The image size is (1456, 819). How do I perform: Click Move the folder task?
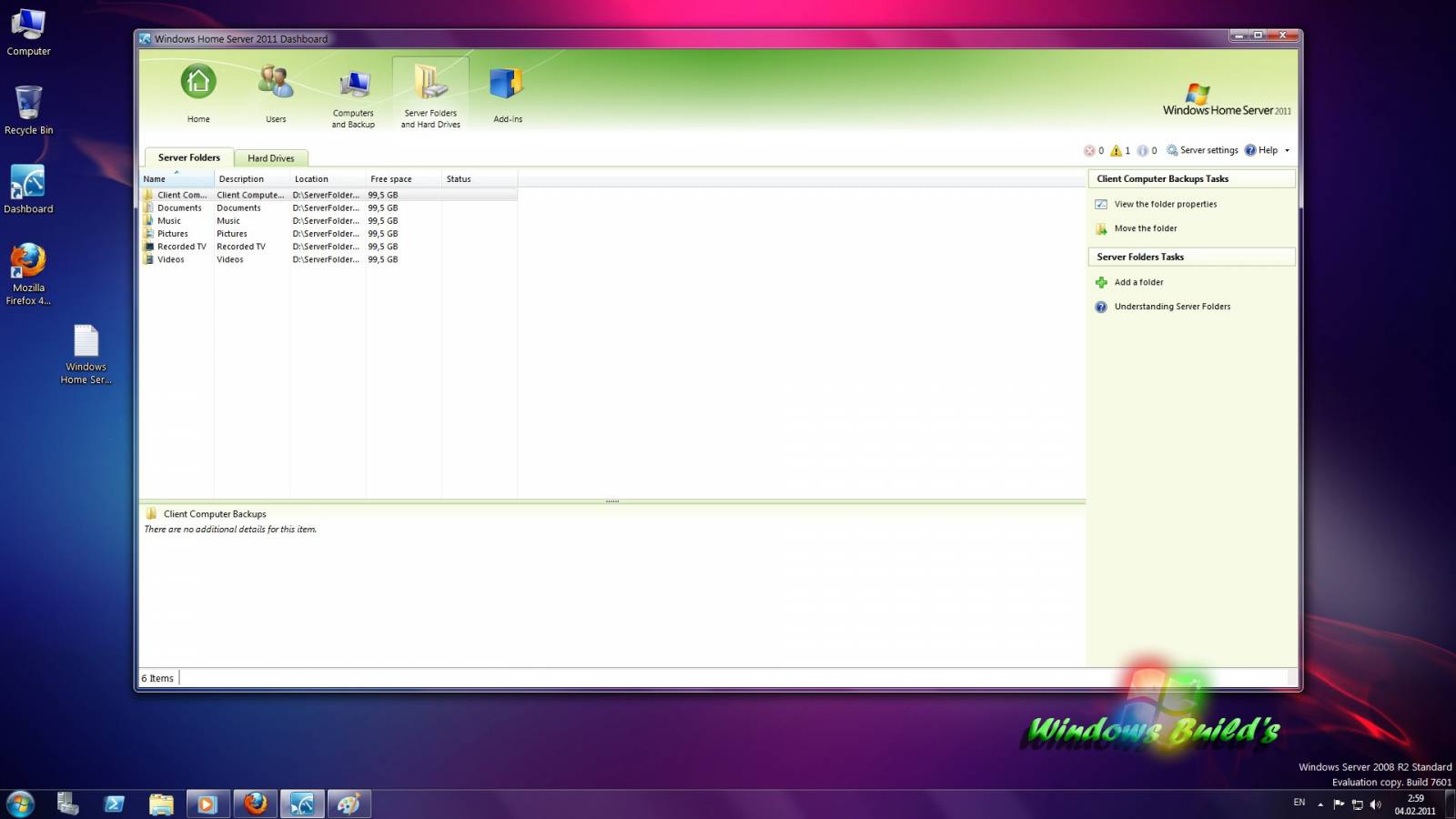tap(1146, 228)
